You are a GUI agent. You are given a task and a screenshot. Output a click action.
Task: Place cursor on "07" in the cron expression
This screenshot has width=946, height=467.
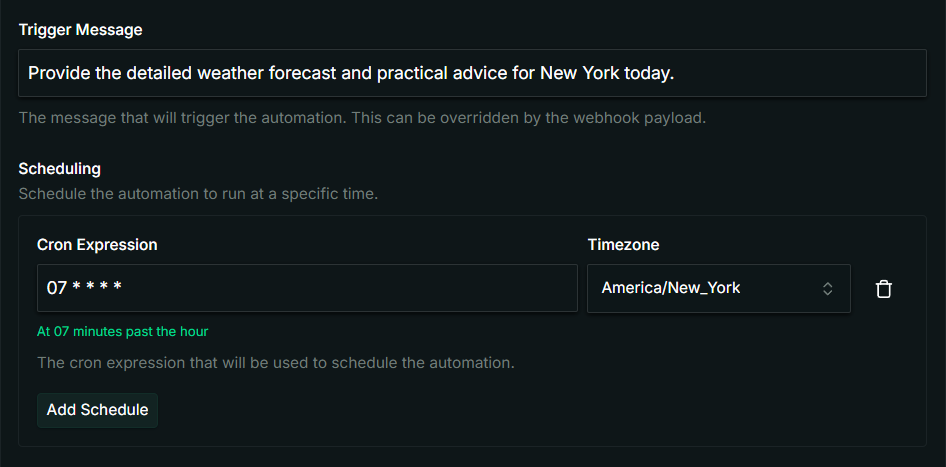56,289
